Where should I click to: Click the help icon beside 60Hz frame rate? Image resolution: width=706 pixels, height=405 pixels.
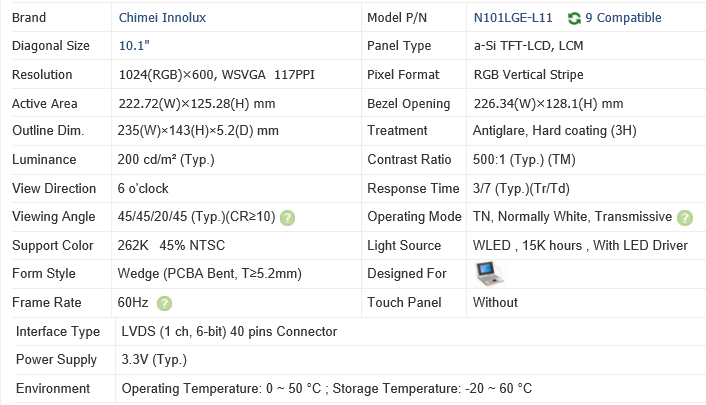tap(164, 303)
